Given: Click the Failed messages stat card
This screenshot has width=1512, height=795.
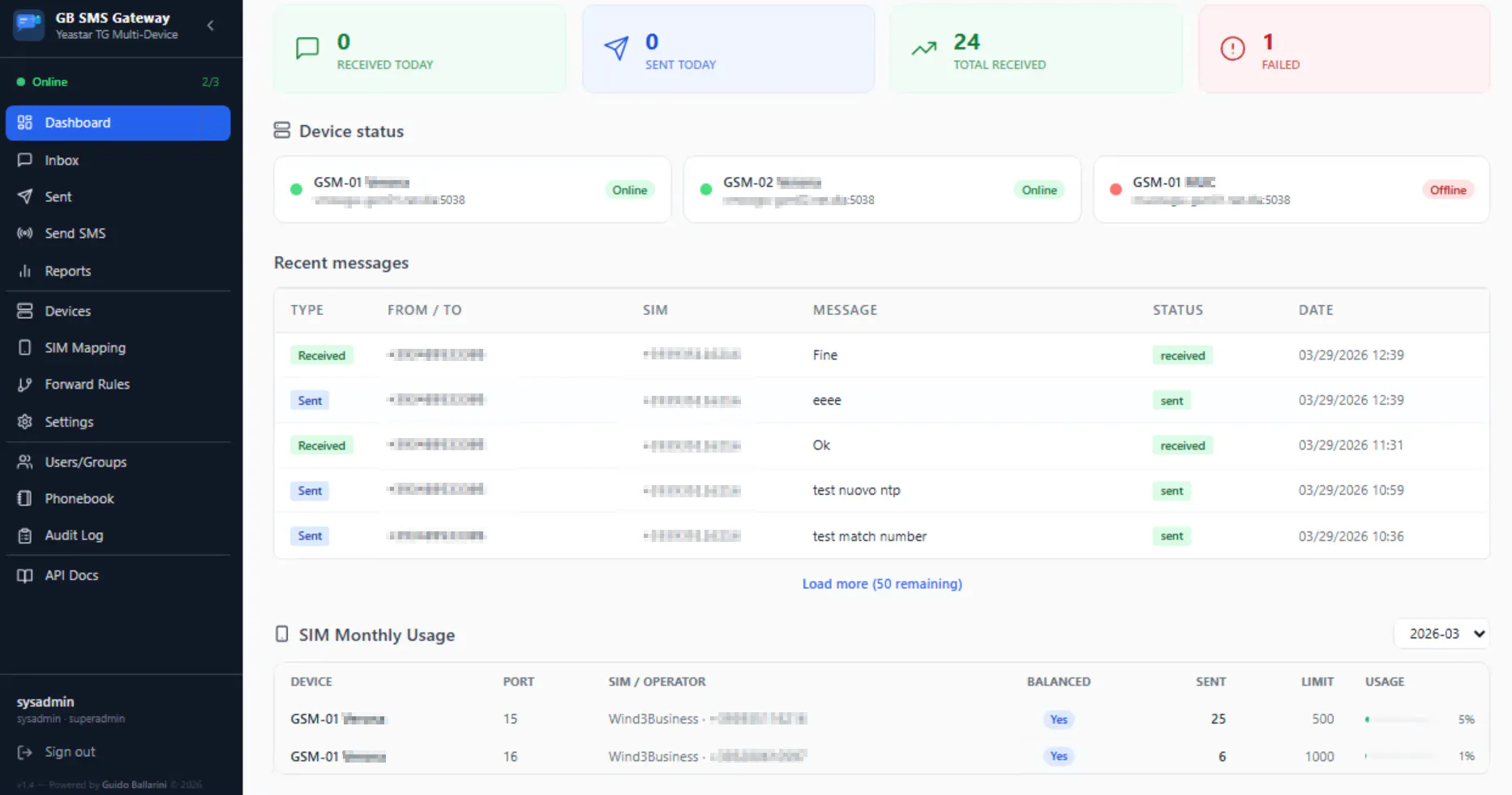Looking at the screenshot, I should [1344, 49].
